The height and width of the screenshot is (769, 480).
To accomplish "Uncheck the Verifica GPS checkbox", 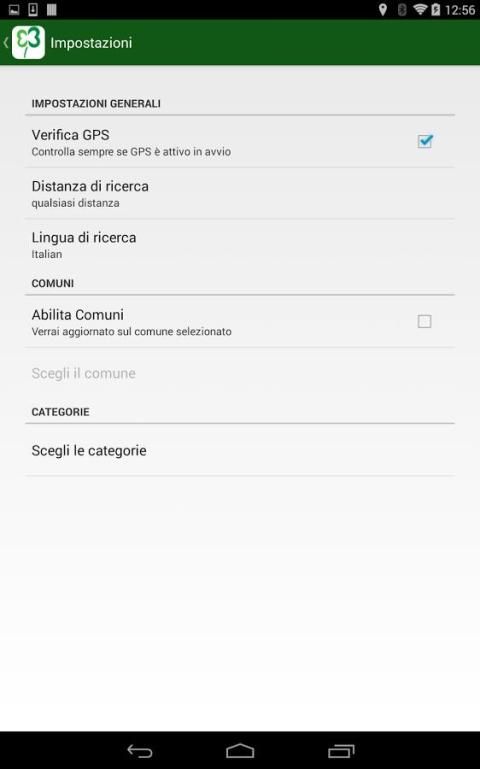I will coord(425,141).
